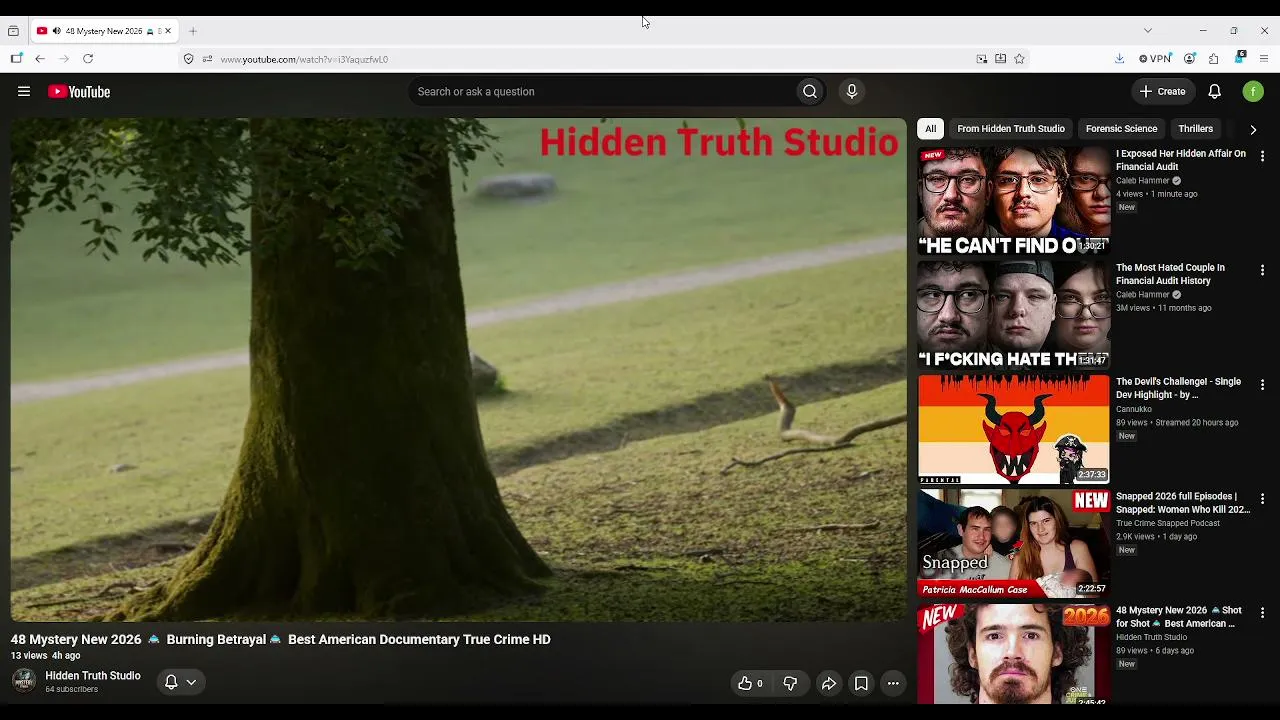The image size is (1280, 720).
Task: Open tab overview button at top-left
Action: pyautogui.click(x=13, y=31)
